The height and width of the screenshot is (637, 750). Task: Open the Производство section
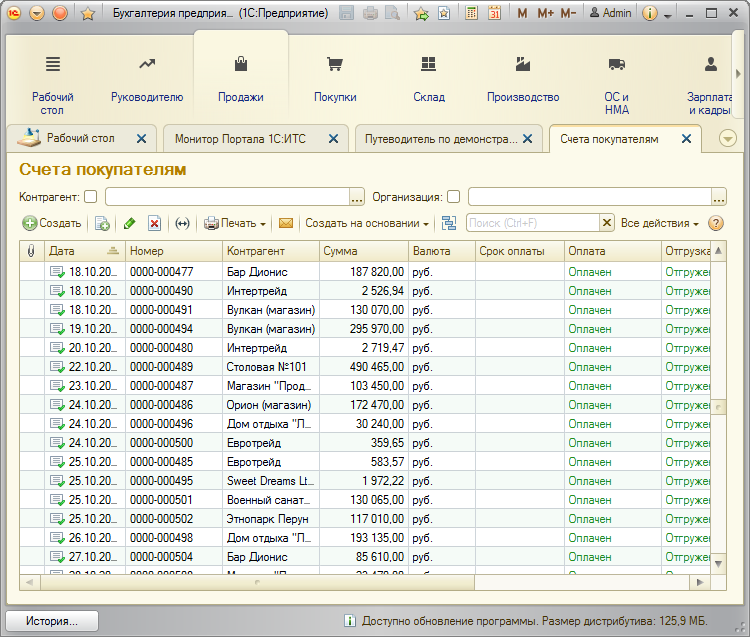(x=523, y=80)
